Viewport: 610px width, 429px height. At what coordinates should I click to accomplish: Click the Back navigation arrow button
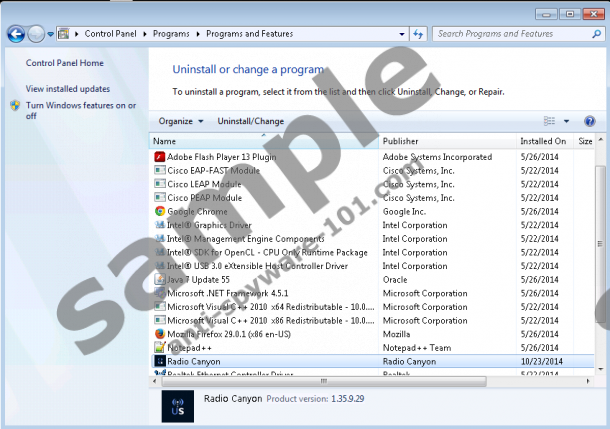[16, 34]
